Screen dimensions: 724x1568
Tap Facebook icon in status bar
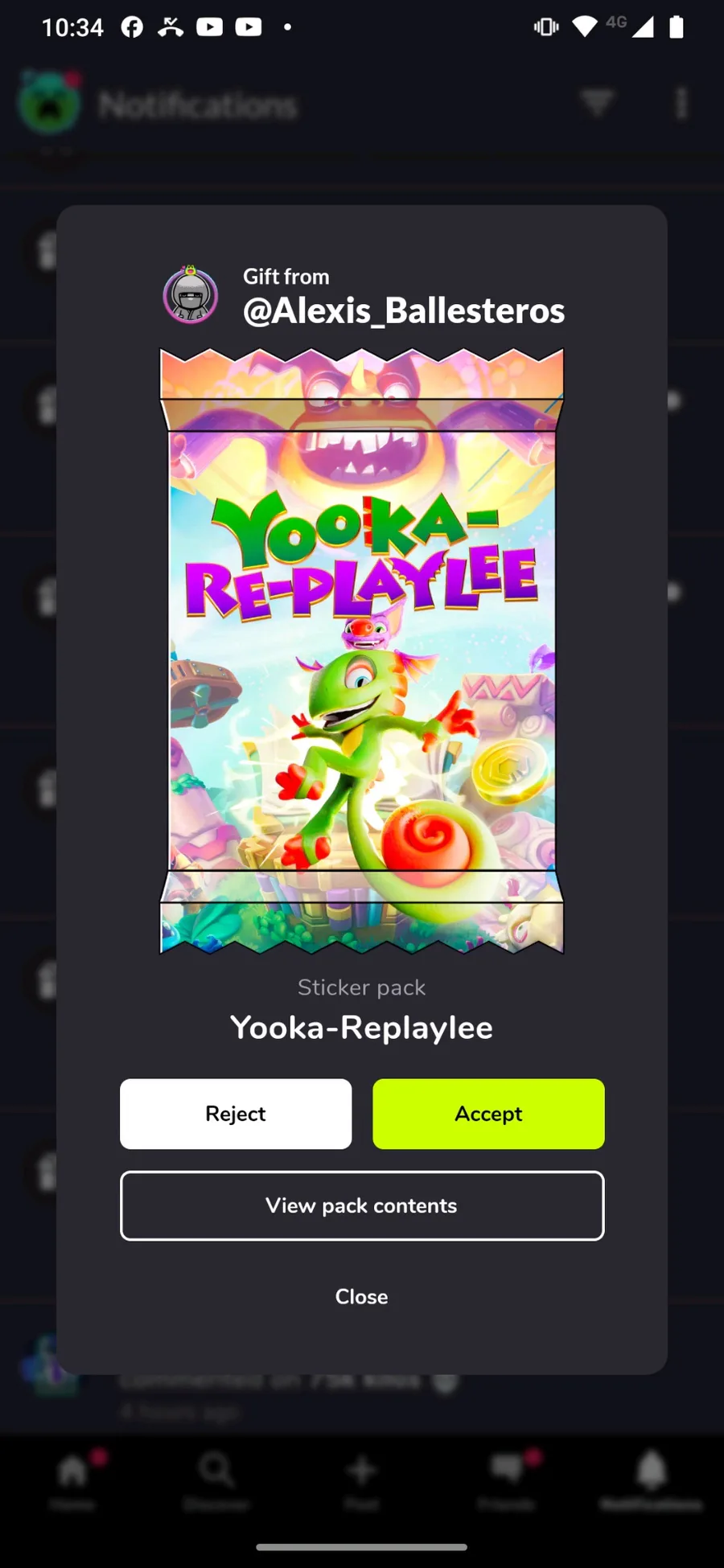click(x=132, y=27)
